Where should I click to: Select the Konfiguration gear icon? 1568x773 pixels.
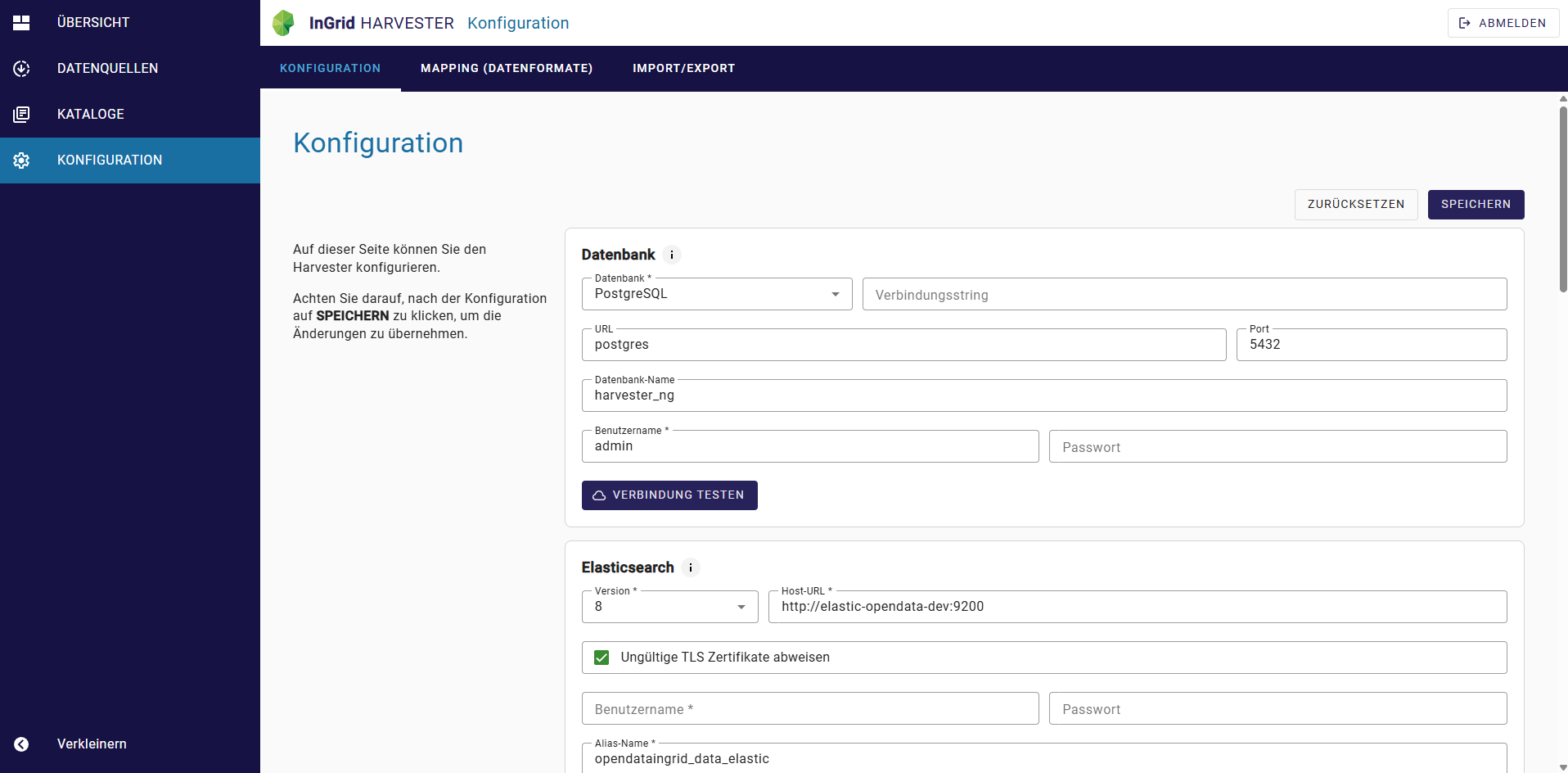(21, 160)
